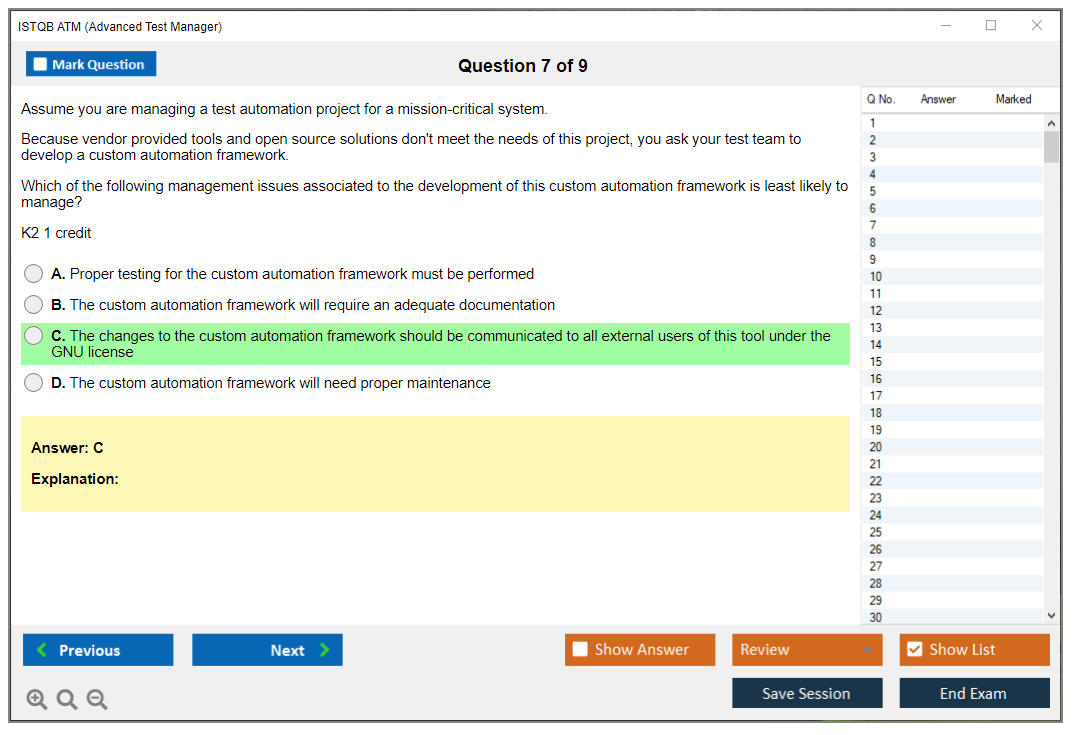Viewport: 1075px width, 735px height.
Task: Click End Exam button
Action: pos(974,693)
